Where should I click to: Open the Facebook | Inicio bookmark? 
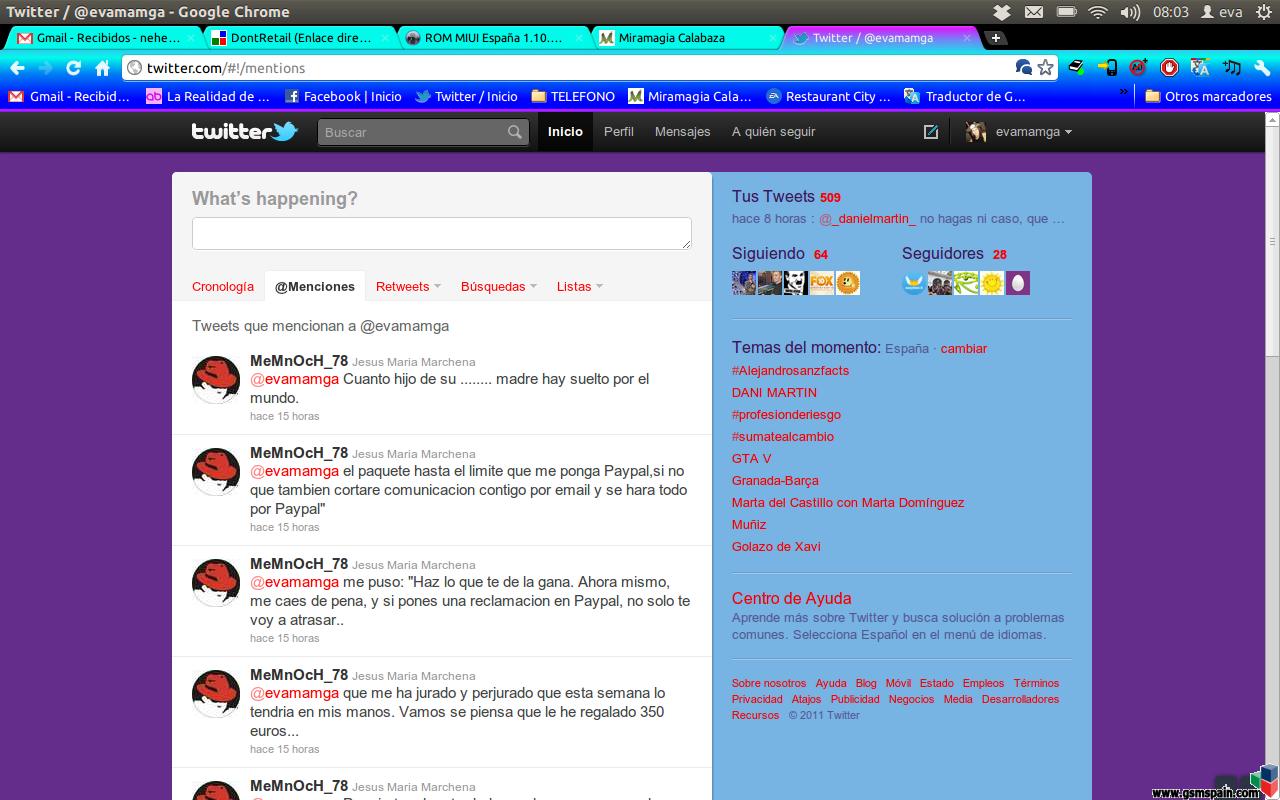343,97
